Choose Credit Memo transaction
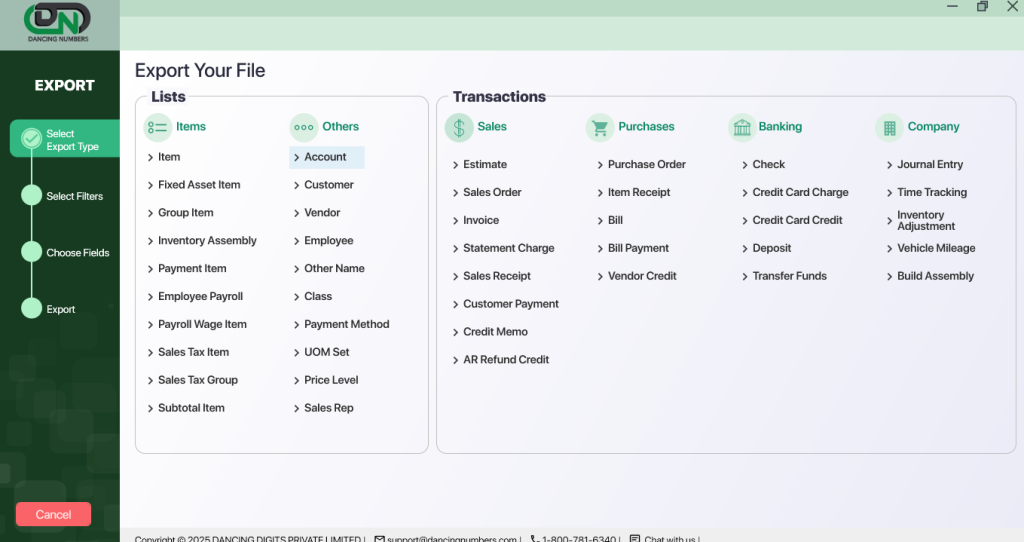 (496, 332)
